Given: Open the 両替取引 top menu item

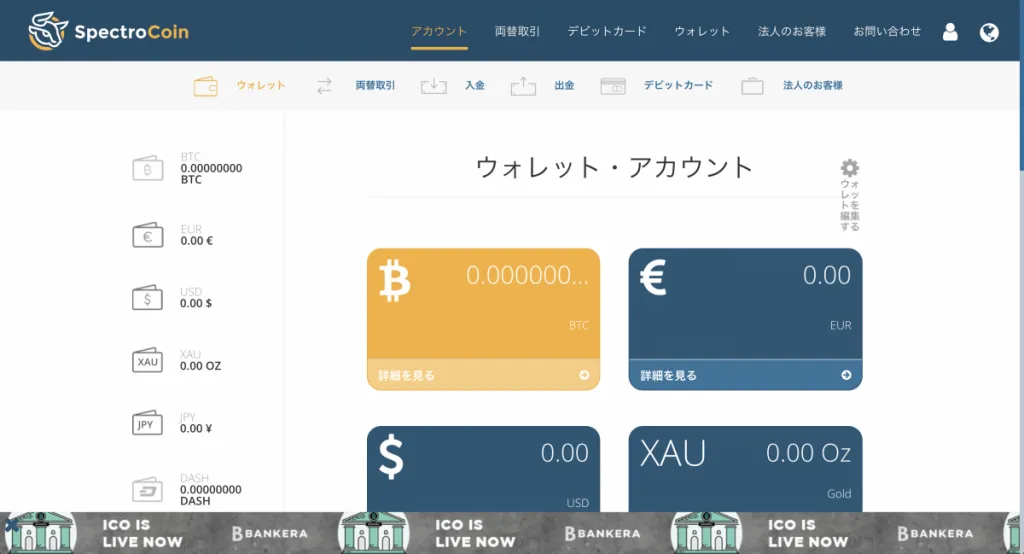Looking at the screenshot, I should point(517,31).
